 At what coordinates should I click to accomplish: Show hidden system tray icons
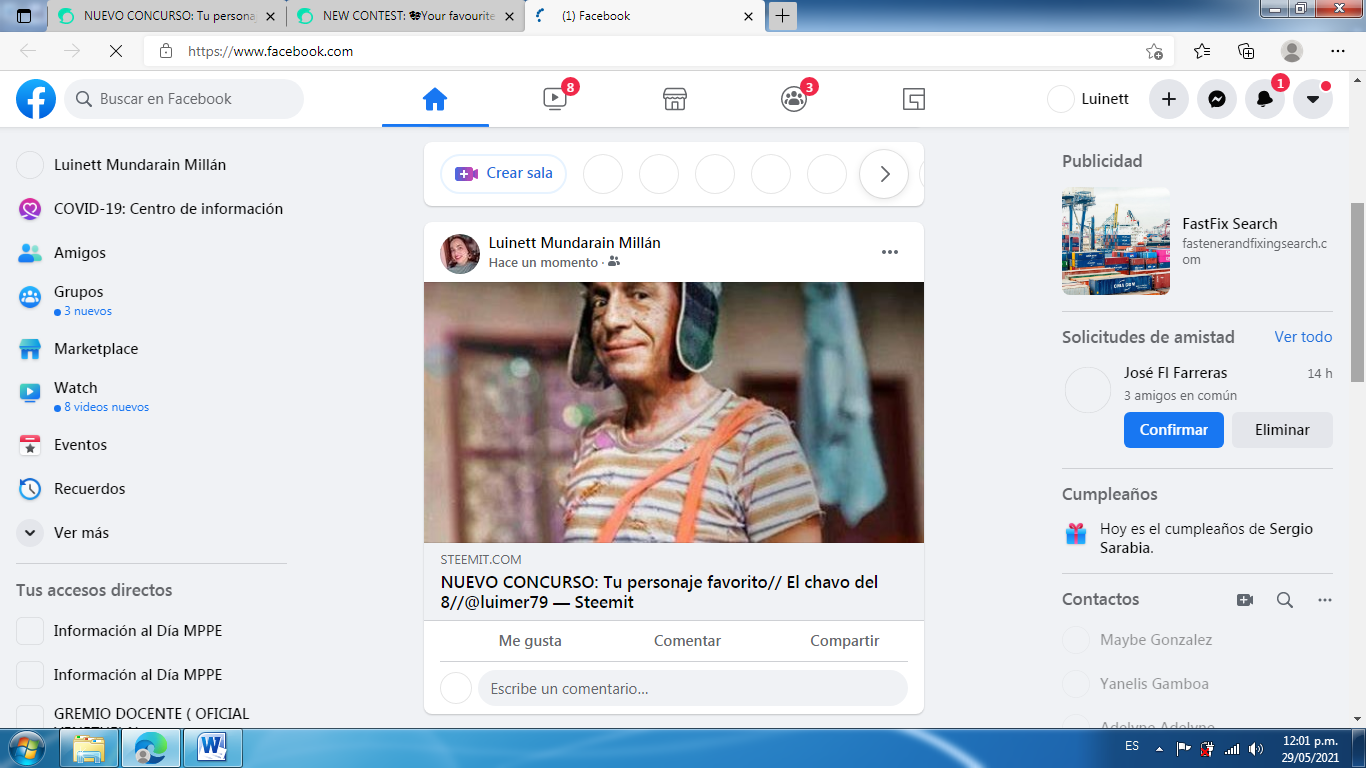pos(1159,748)
